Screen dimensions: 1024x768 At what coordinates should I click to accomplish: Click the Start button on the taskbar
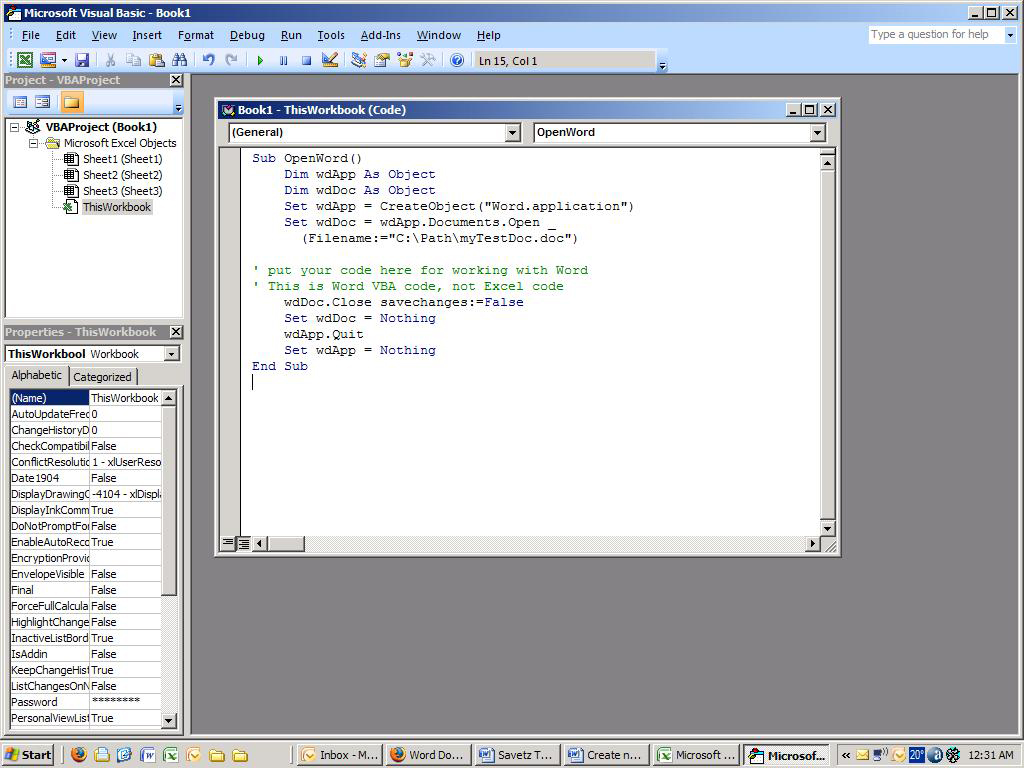click(26, 754)
